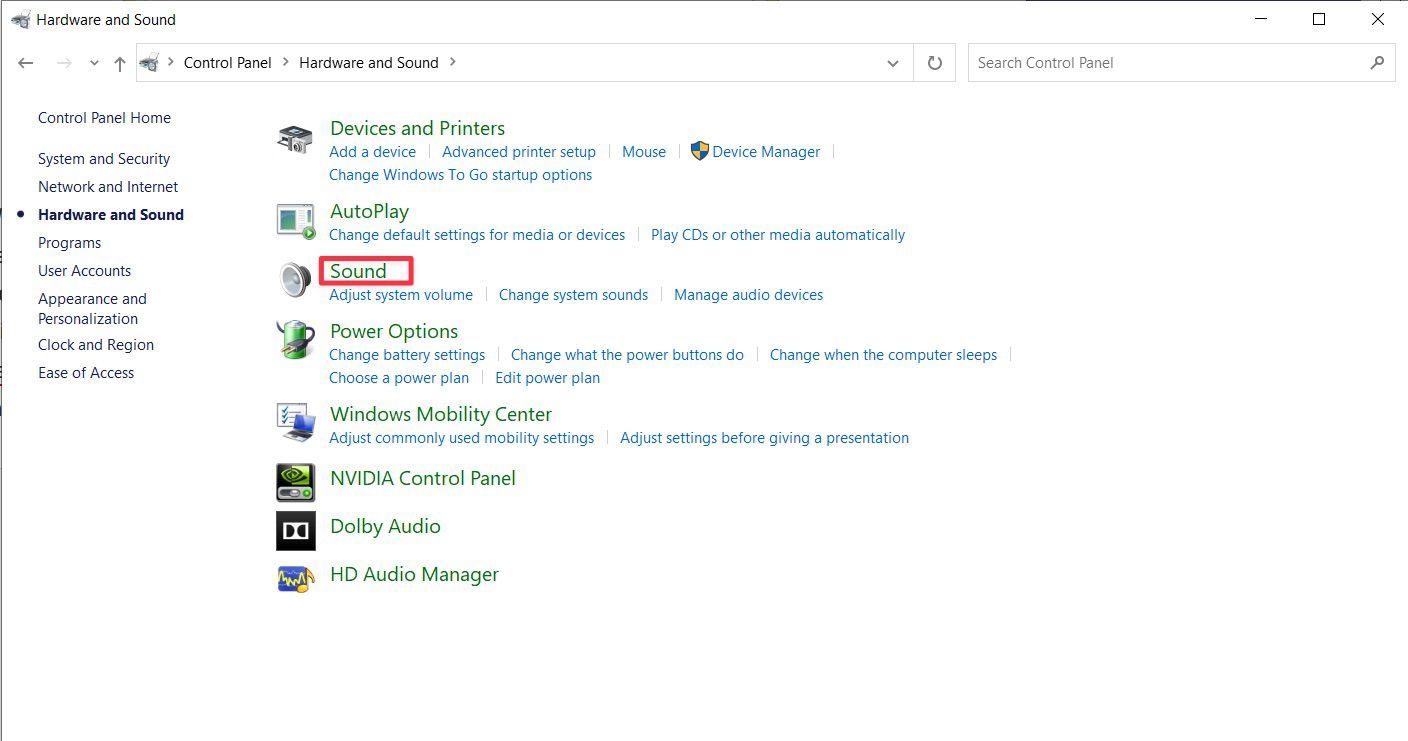This screenshot has width=1408, height=741.
Task: Navigate up one level with up arrow
Action: (120, 63)
